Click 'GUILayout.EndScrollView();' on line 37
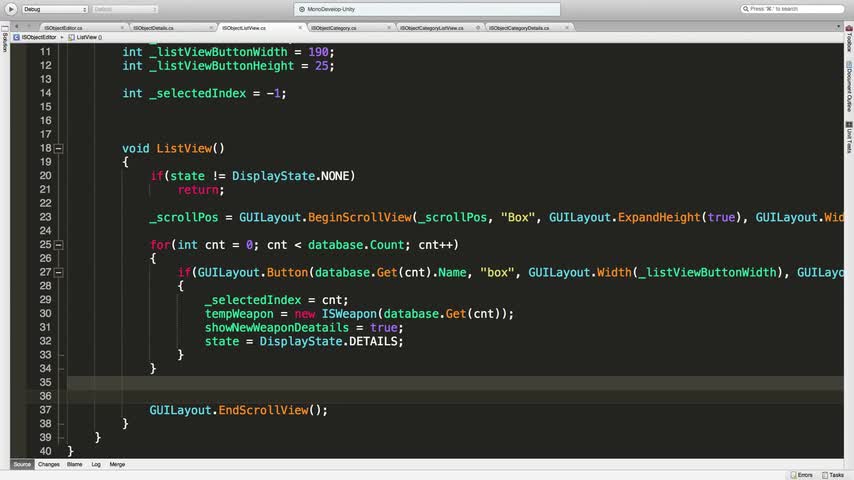Screen dimensions: 854x480 239,410
